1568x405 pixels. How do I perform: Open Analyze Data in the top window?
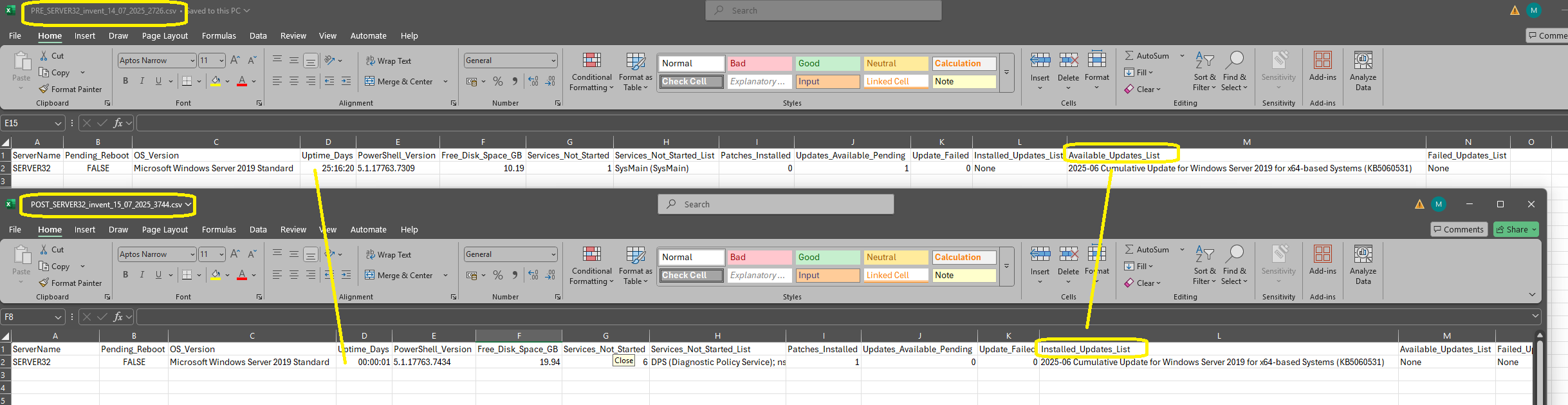(1363, 71)
